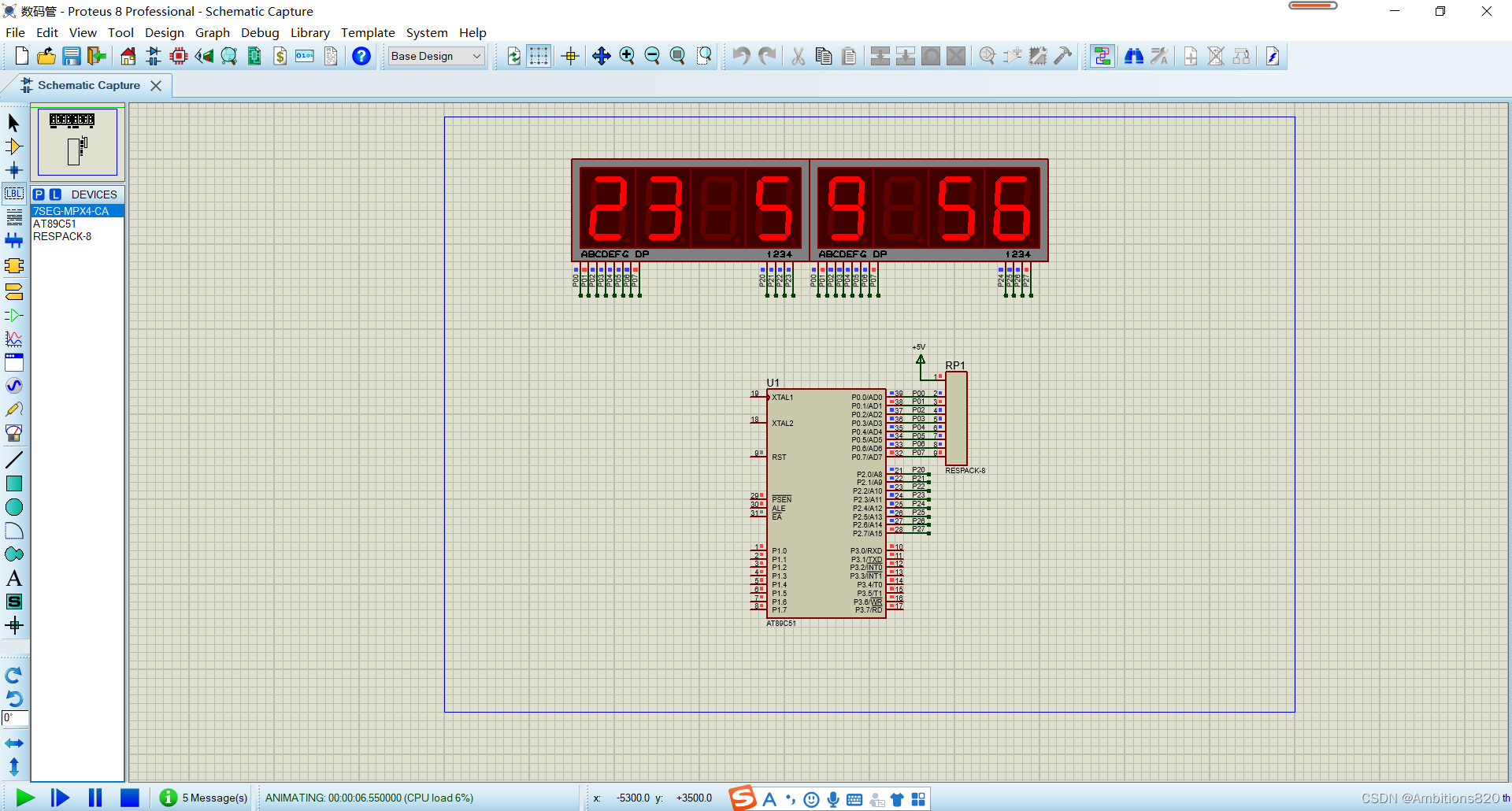Zoom in on the schematic
Image resolution: width=1512 pixels, height=811 pixels.
[x=627, y=56]
